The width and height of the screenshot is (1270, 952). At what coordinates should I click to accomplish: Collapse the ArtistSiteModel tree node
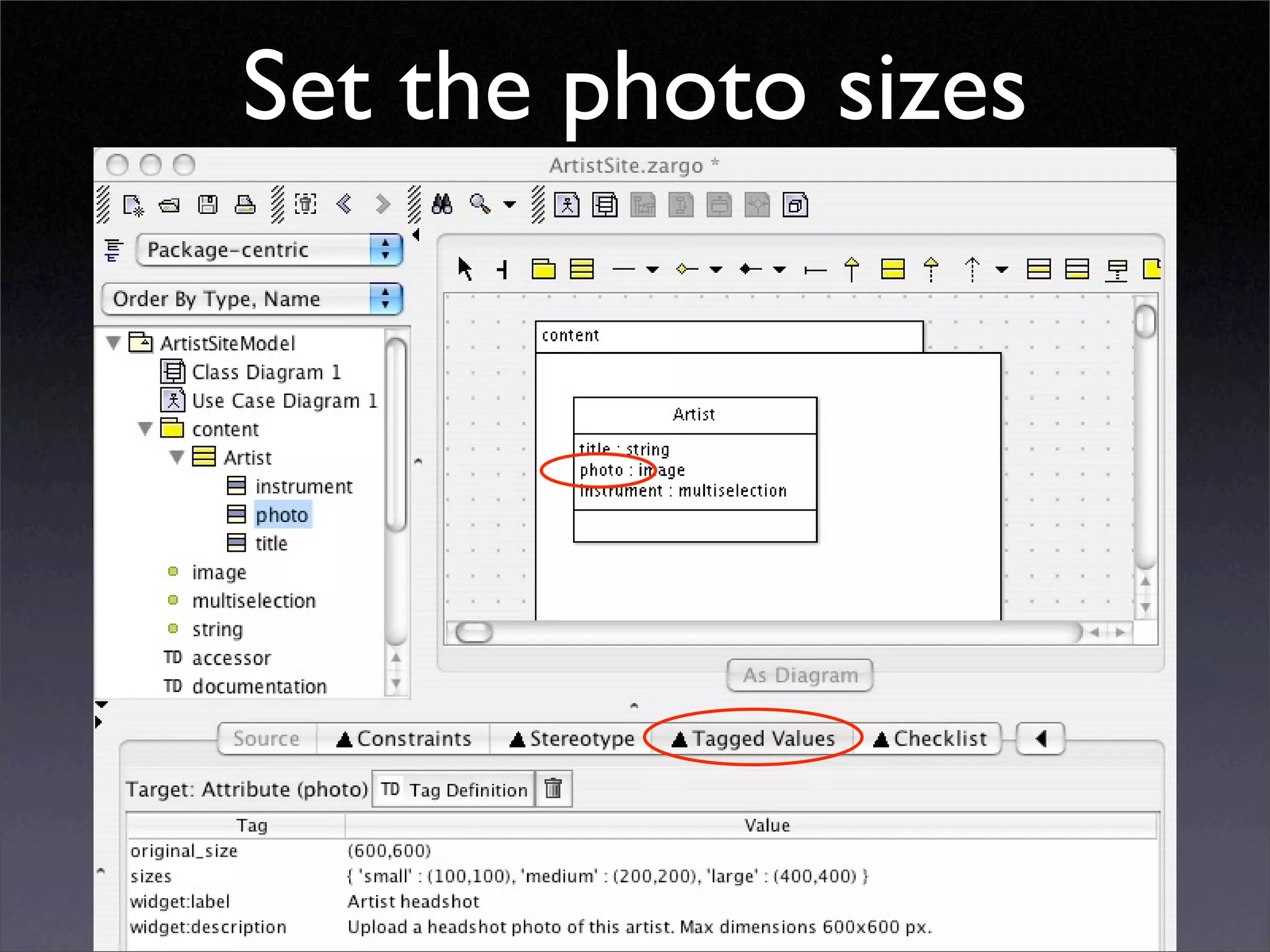[x=113, y=343]
